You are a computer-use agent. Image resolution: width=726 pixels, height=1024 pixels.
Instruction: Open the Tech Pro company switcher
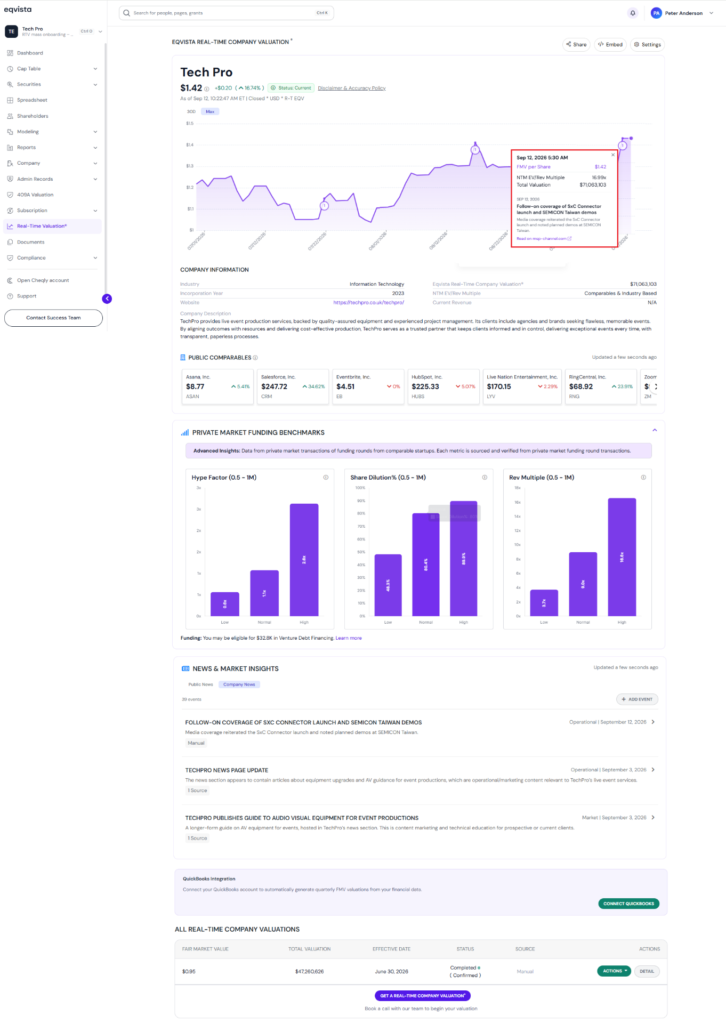[x=54, y=31]
